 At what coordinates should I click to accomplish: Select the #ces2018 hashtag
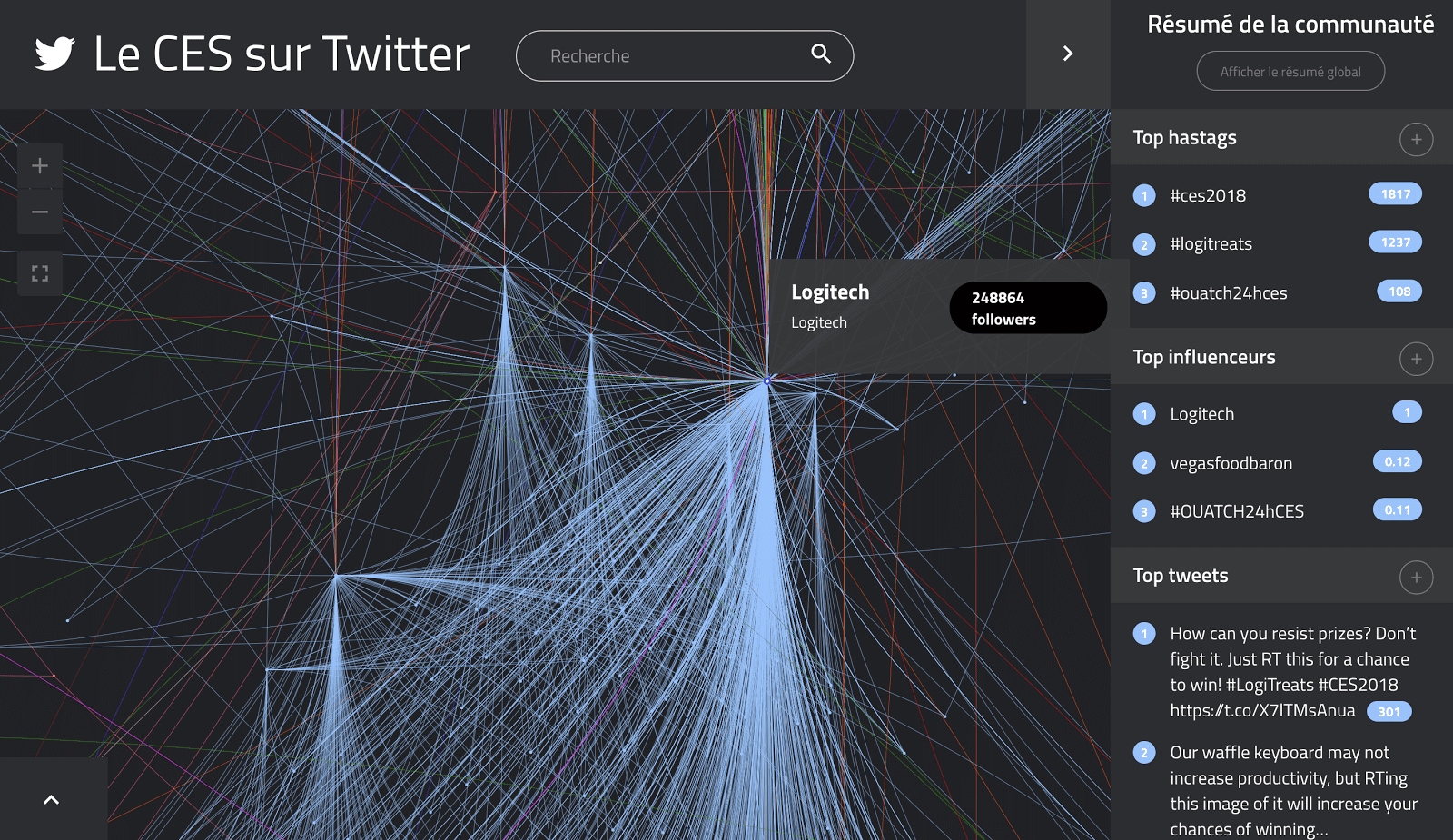pos(1207,195)
